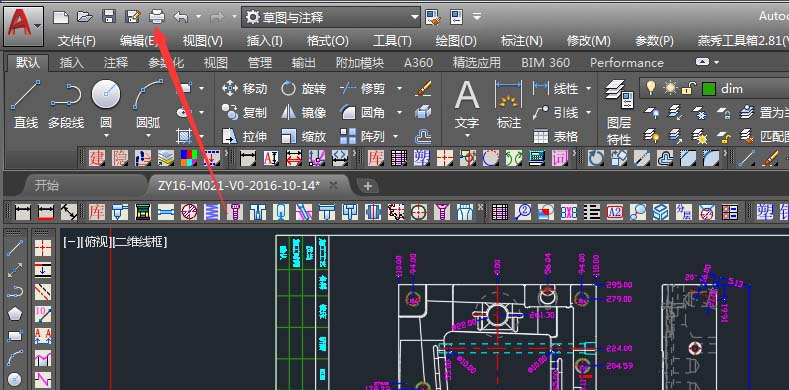Screen dimensions: 789x390
Task: Select the Polyline (多段线) tool
Action: point(66,105)
